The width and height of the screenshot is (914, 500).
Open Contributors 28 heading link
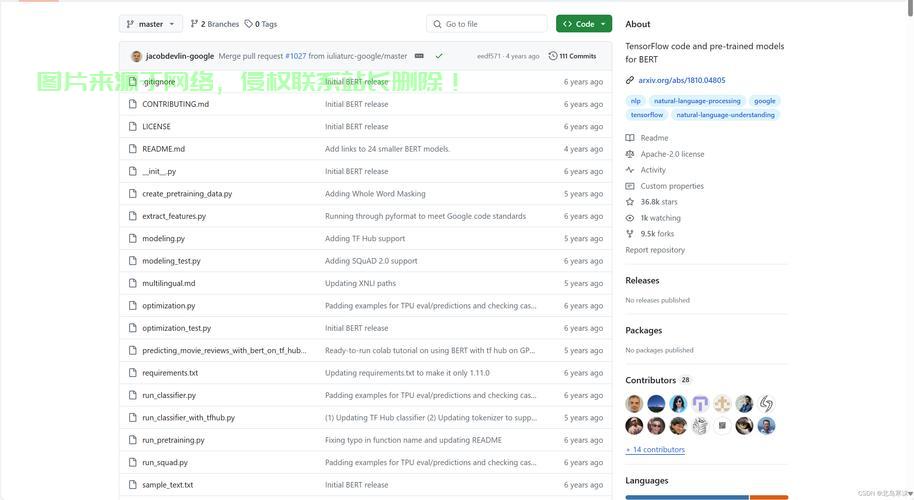point(658,380)
